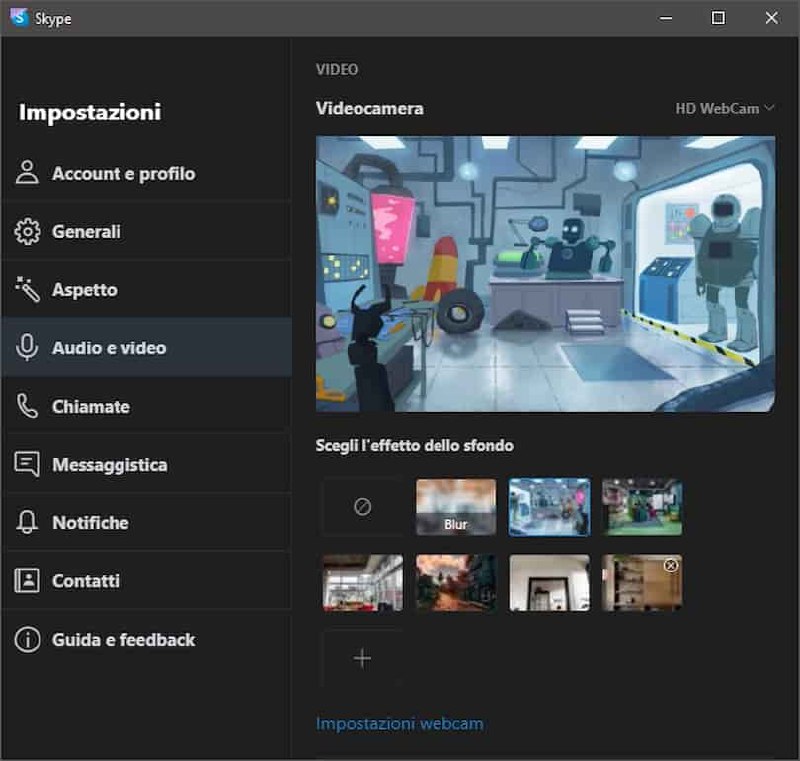This screenshot has height=761, width=800.
Task: Click the Impostazioni title in the sidebar
Action: [x=90, y=112]
